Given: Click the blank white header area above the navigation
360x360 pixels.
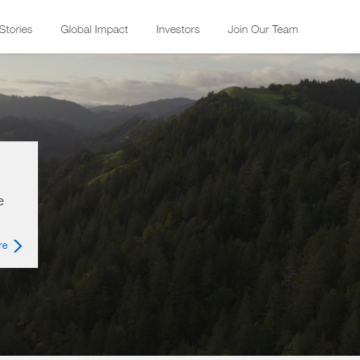Looking at the screenshot, I should [x=180, y=8].
